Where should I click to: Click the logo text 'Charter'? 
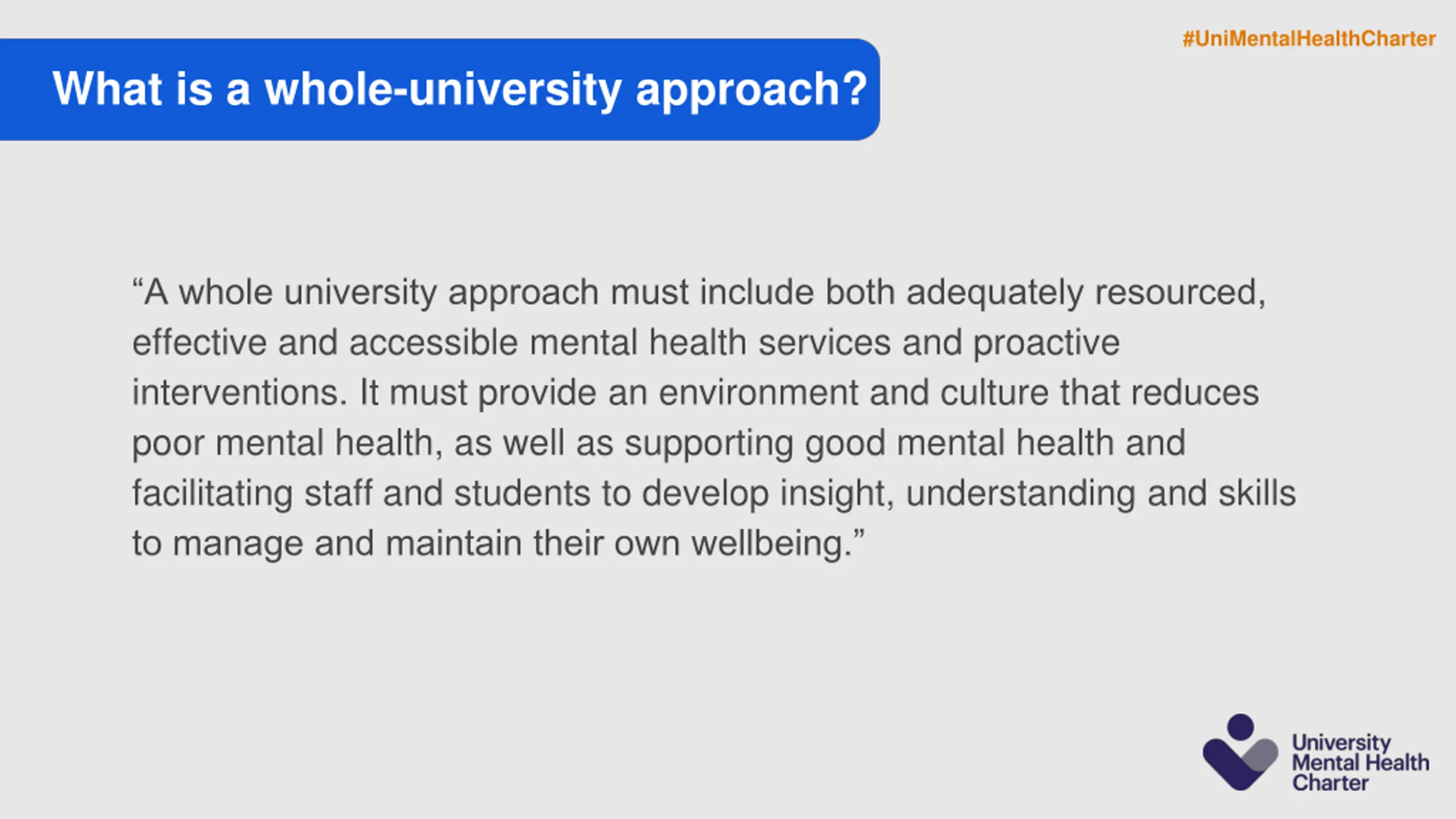[1330, 783]
